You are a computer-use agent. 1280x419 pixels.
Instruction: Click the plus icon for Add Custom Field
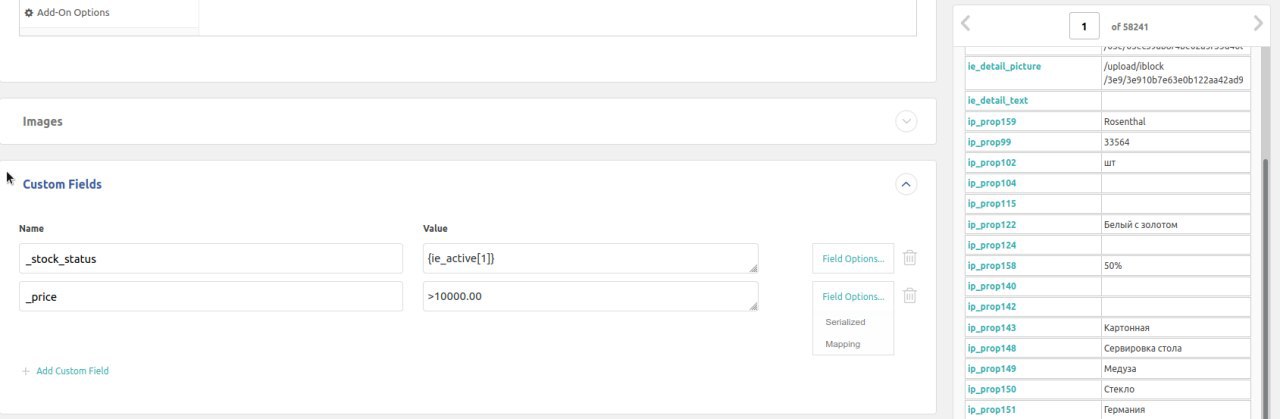[x=25, y=371]
